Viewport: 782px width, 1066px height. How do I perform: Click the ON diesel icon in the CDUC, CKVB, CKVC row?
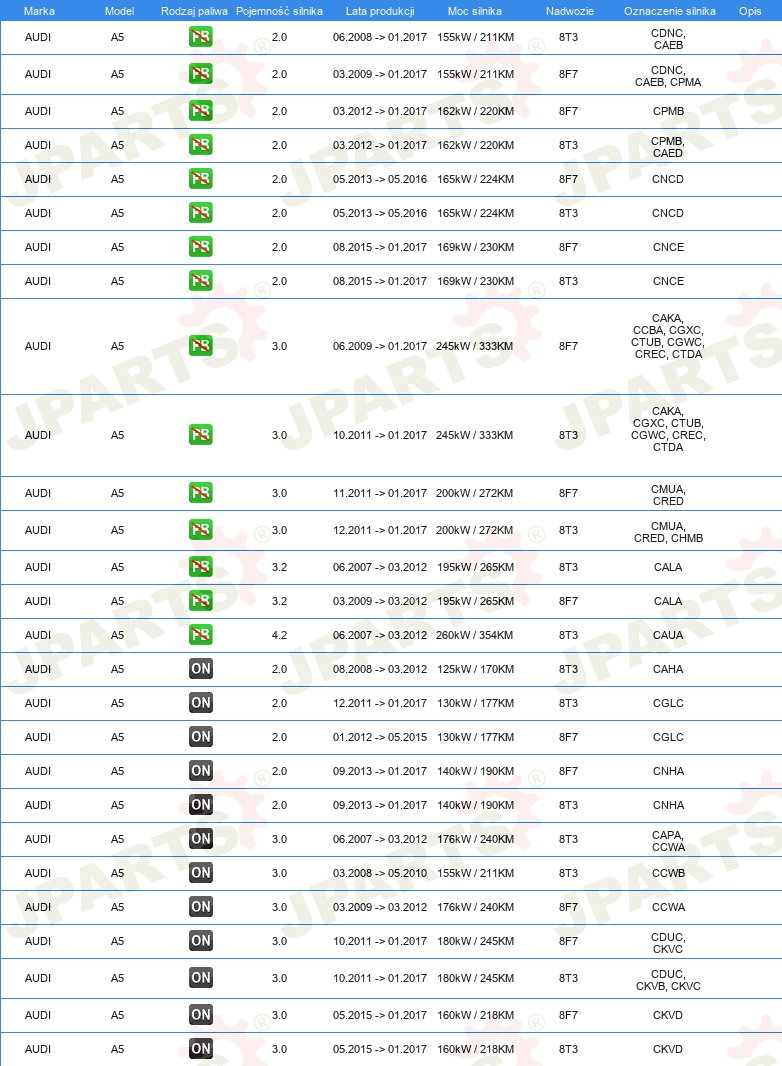click(x=201, y=978)
